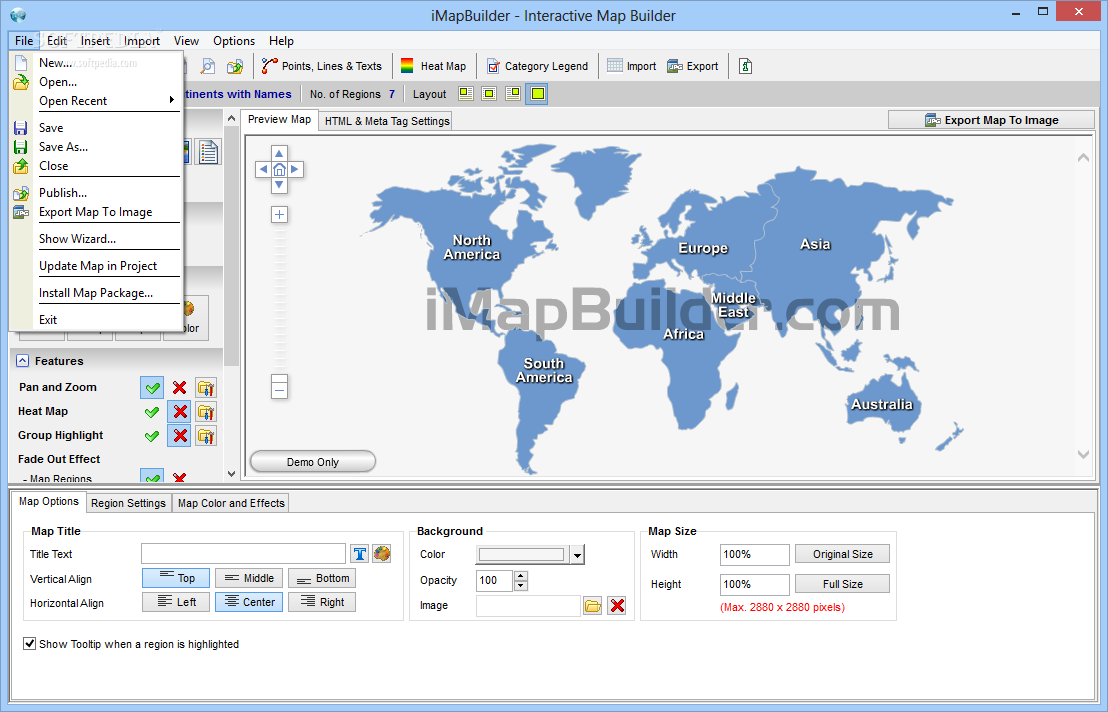
Task: Browse for background image folder icon
Action: [593, 606]
